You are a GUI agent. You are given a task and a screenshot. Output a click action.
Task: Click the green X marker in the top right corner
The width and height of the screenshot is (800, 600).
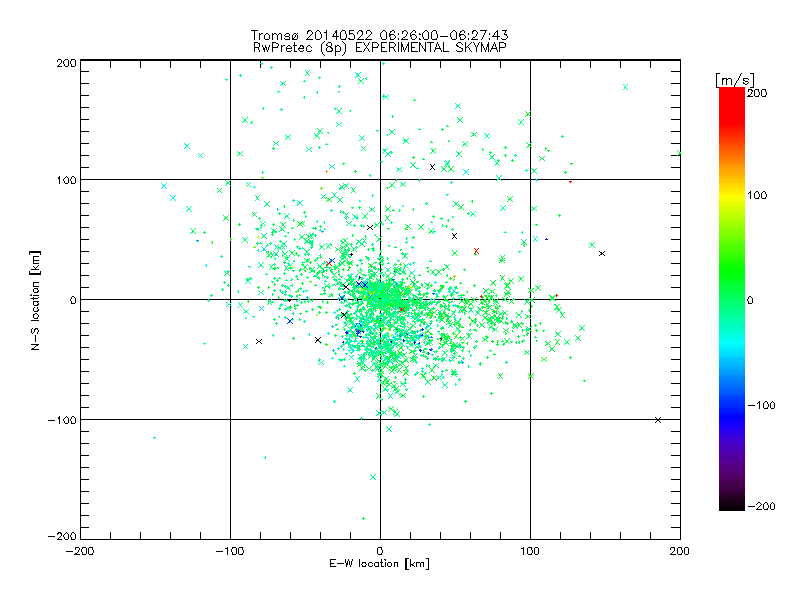coord(626,87)
